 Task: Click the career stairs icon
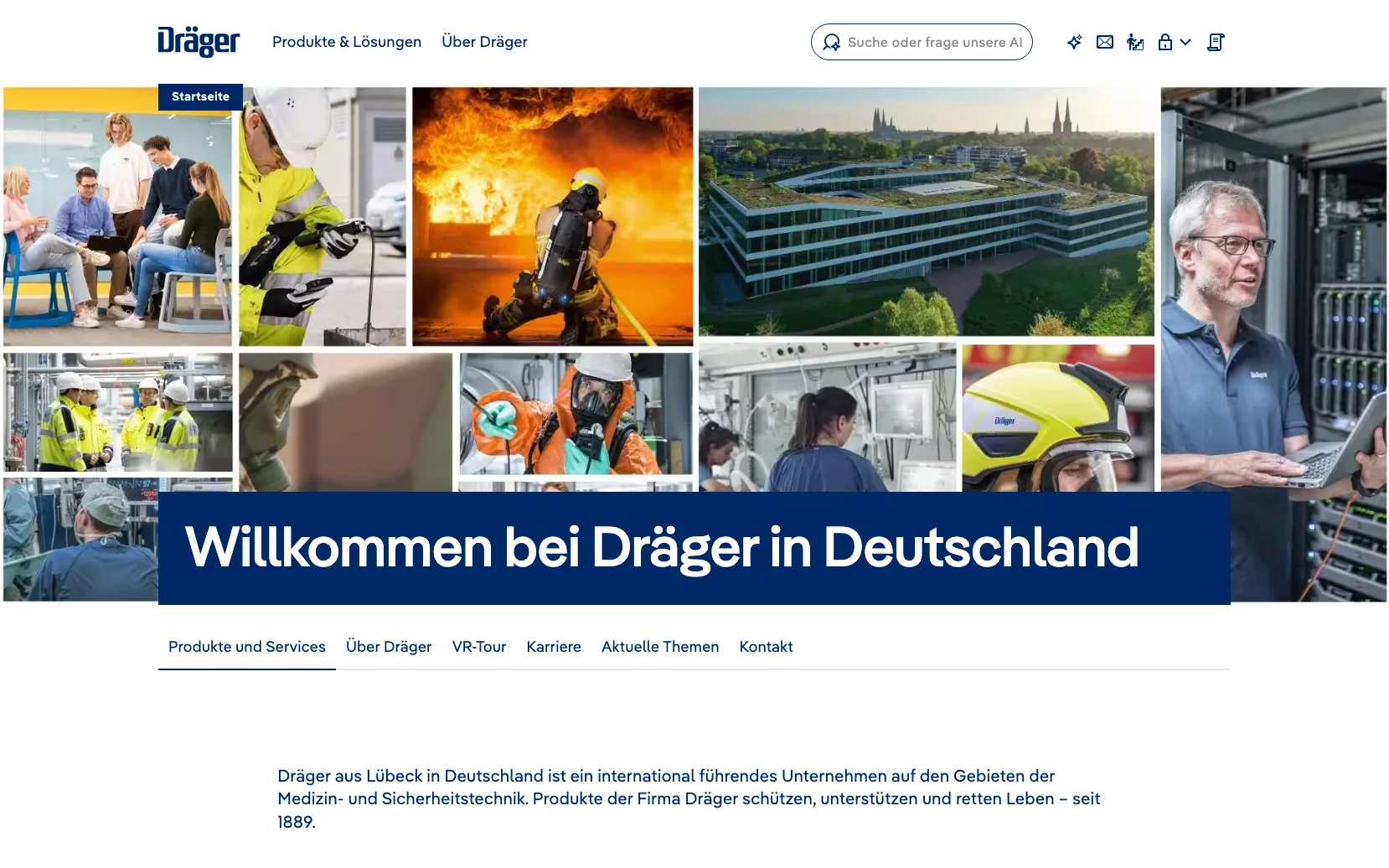tap(1135, 42)
